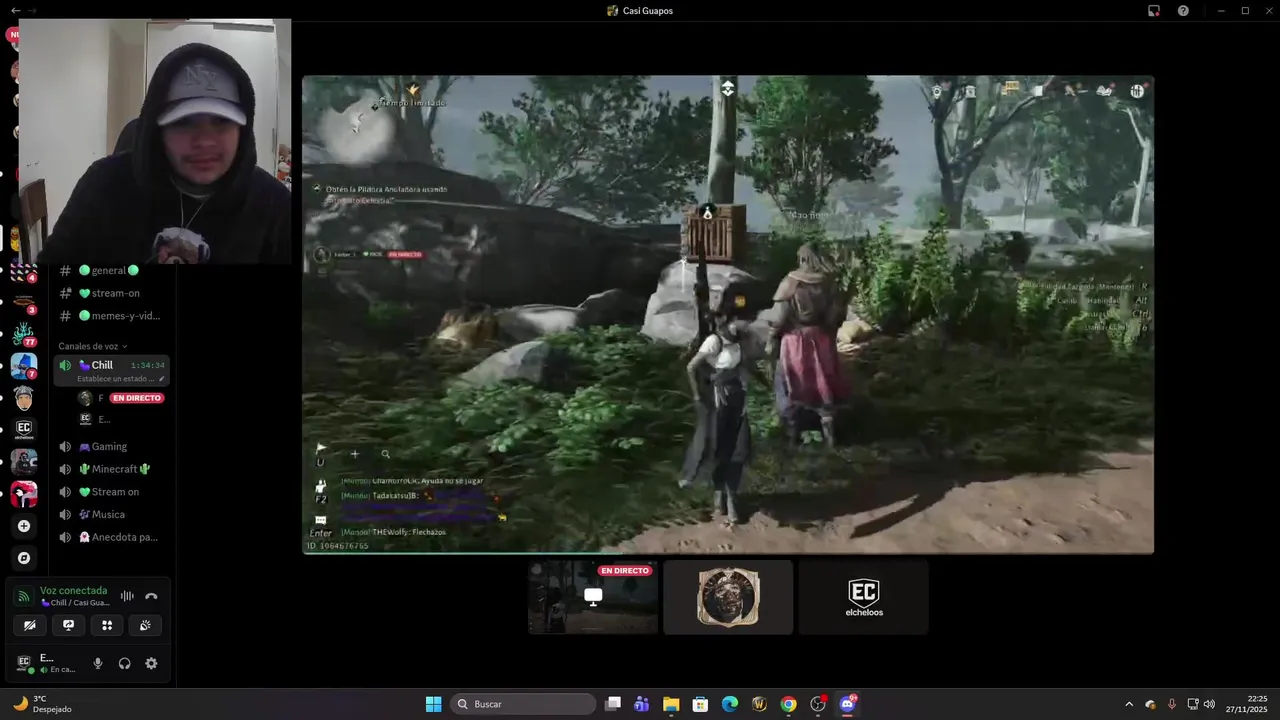This screenshot has width=1280, height=720.
Task: Disconnect from voice with hang-up icon
Action: 151,596
